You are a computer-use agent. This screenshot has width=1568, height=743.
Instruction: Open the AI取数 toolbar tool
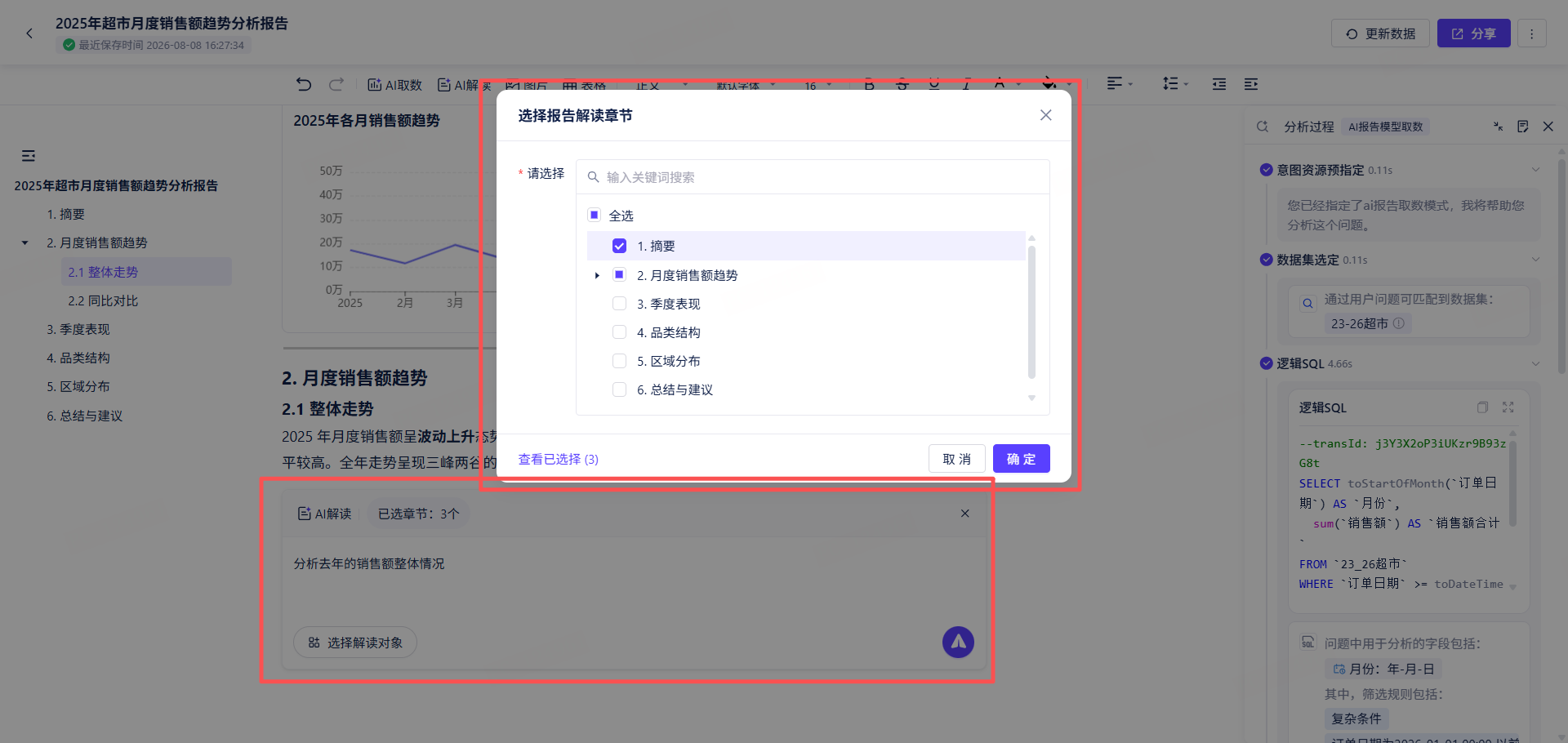click(394, 85)
